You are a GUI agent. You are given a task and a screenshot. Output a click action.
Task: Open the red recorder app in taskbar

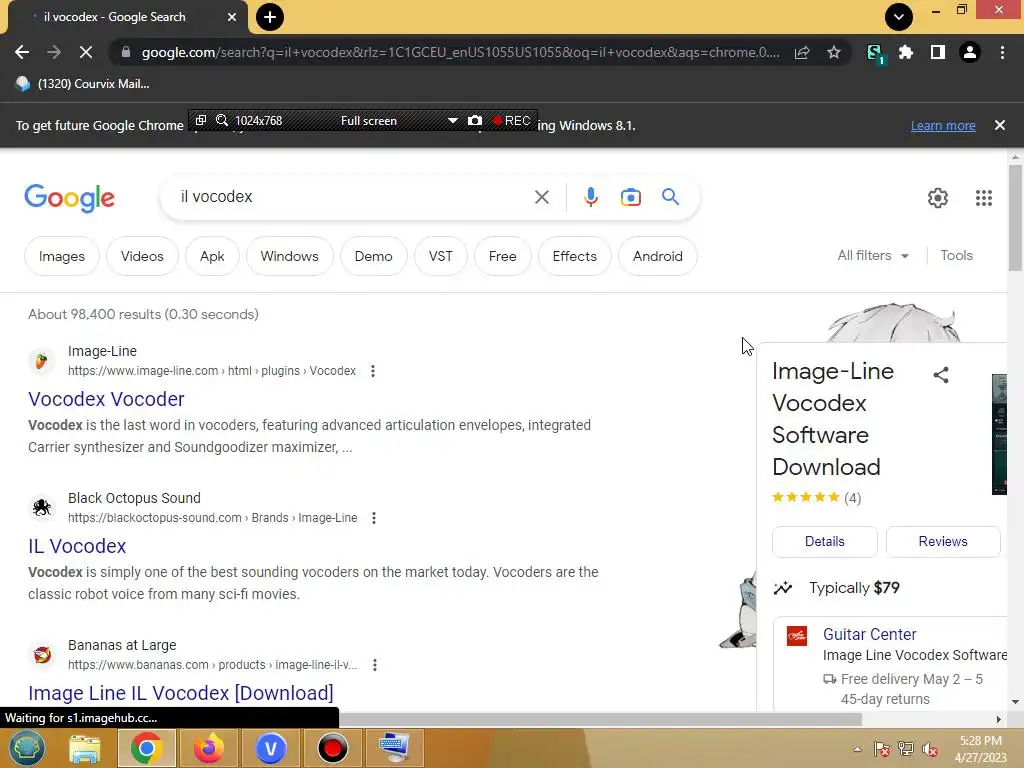point(332,748)
